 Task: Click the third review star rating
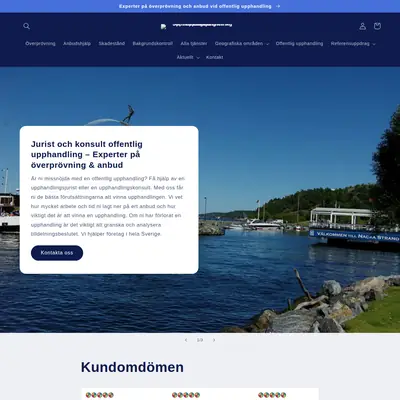click(272, 395)
